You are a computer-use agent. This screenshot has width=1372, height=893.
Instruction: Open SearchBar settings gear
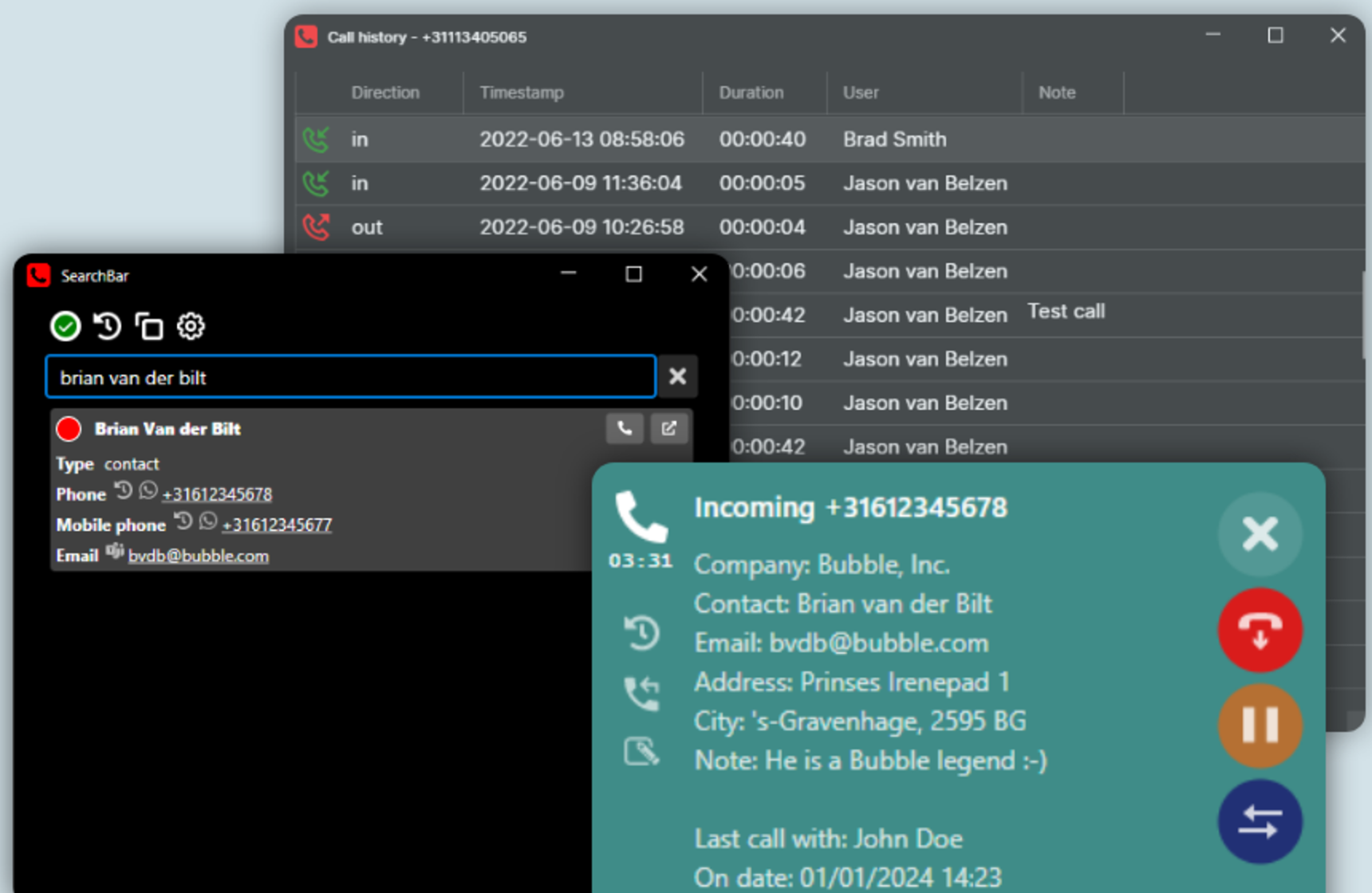[x=191, y=326]
